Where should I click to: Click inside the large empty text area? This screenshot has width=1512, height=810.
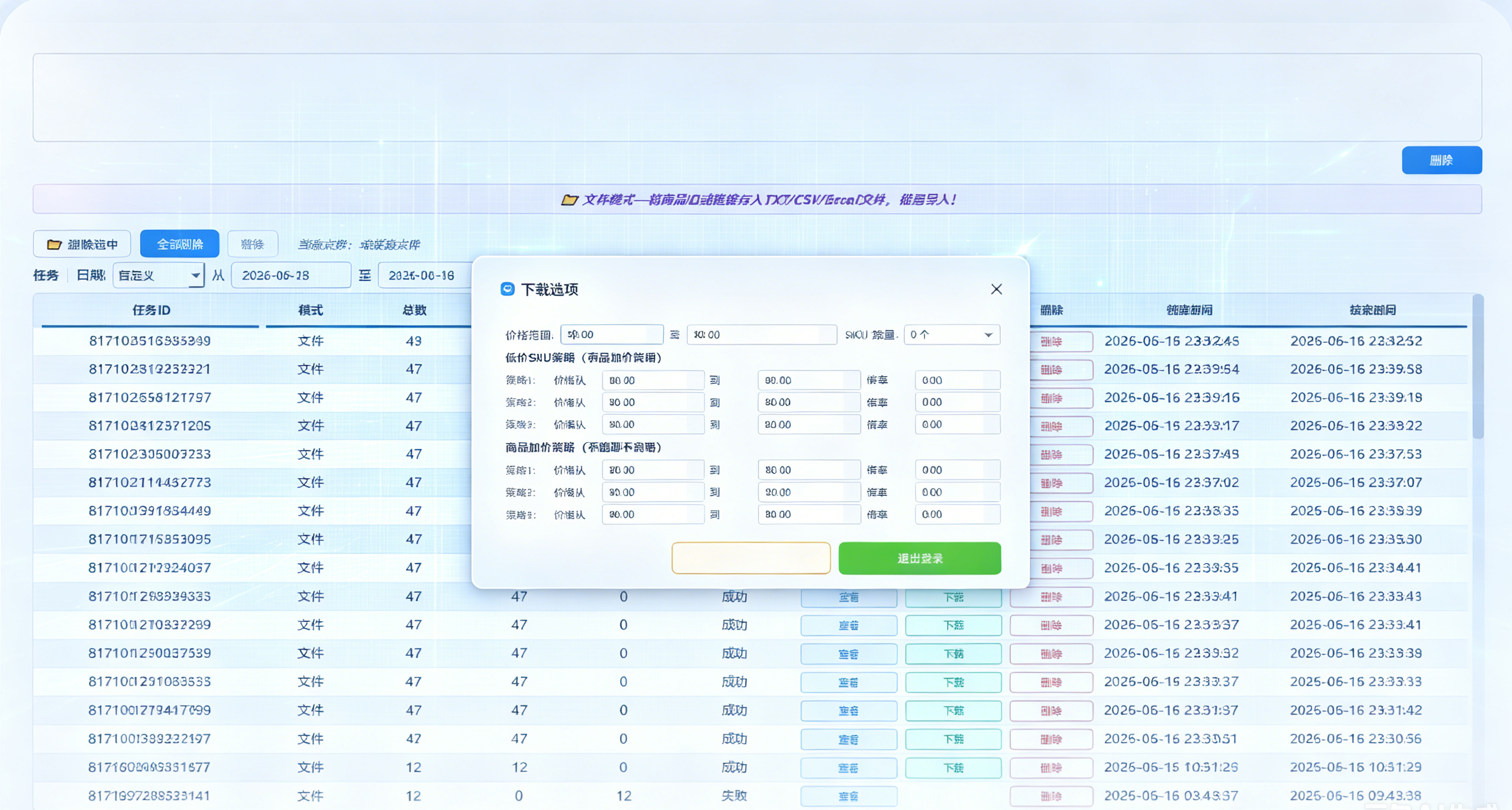pos(757,98)
